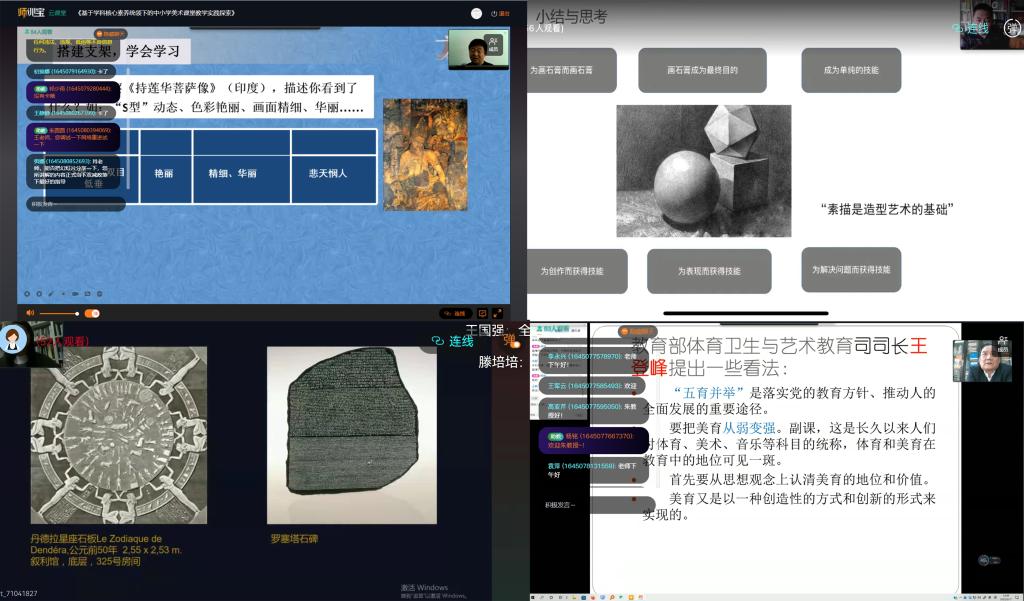Click the 退出 logout button
Viewport: 1024px width, 601px height.
coord(501,13)
